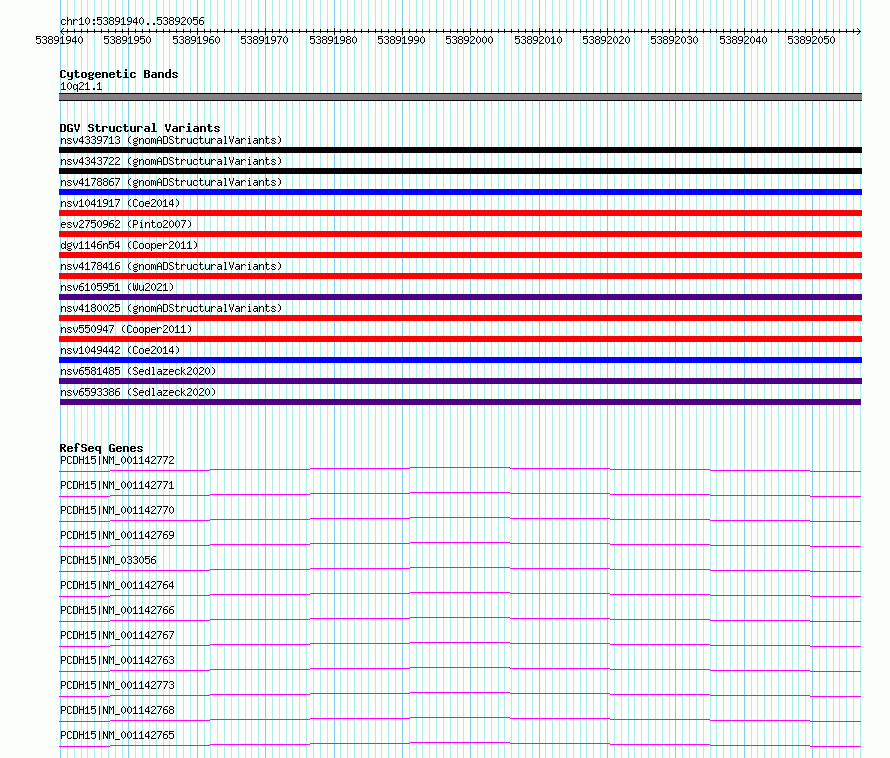Click ruler position 53891950

(127, 40)
